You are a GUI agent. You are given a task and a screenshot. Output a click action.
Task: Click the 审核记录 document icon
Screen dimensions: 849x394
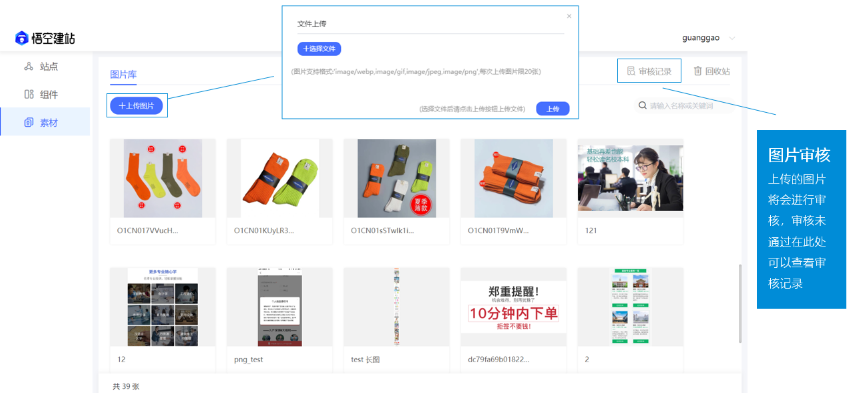tap(631, 71)
